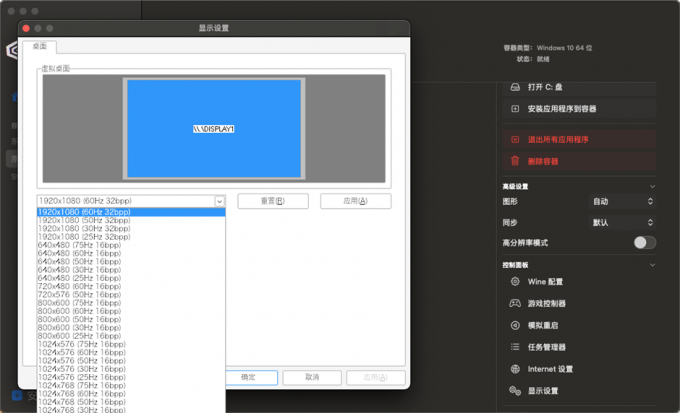Select 640x480 (75Hz 16bpp) option
This screenshot has height=413, width=680.
[x=131, y=245]
